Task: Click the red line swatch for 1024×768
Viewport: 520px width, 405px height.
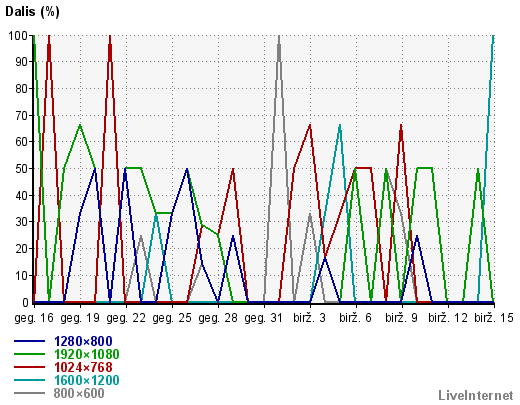Action: coord(29,367)
